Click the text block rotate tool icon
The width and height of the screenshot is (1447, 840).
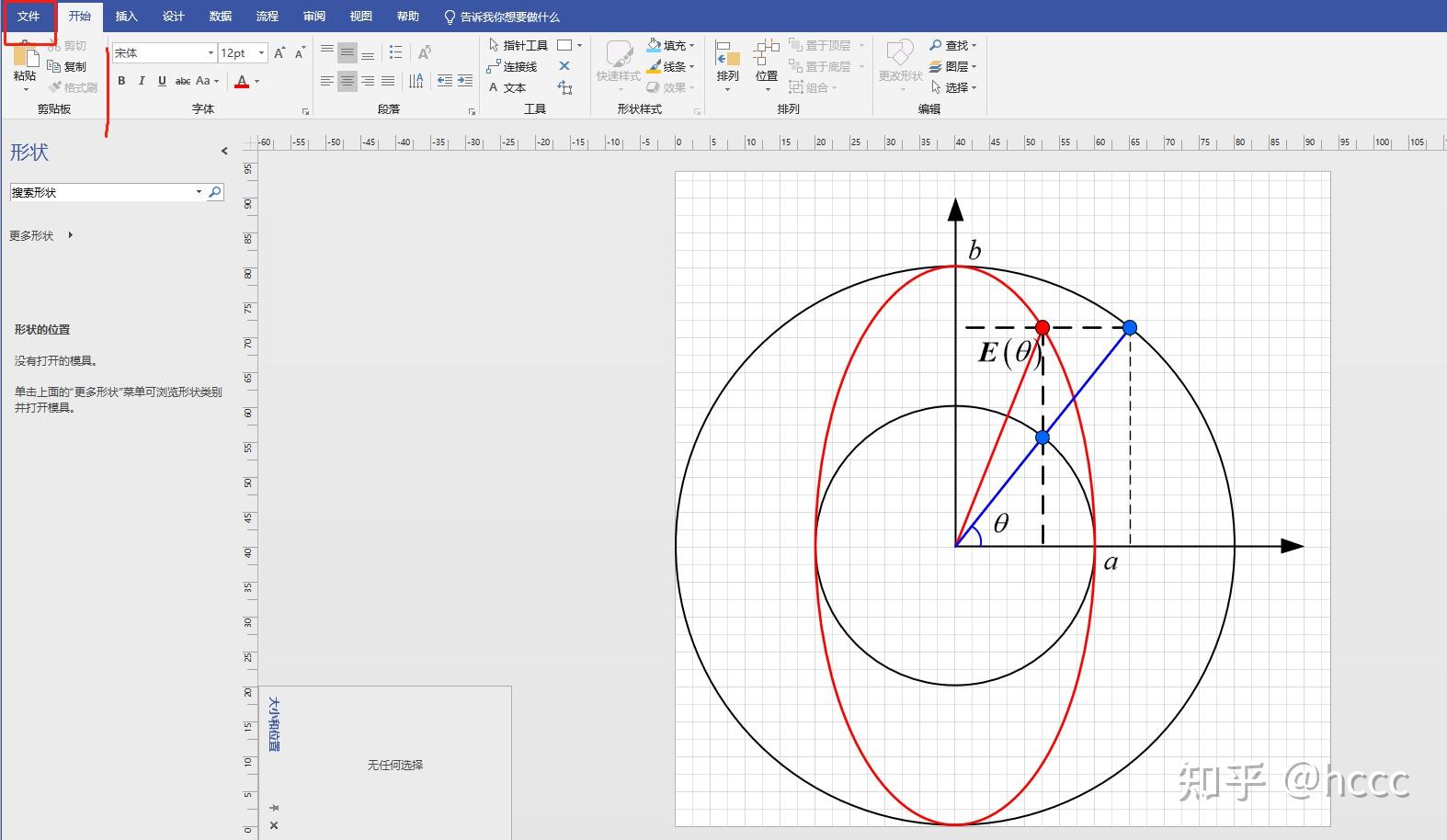tap(564, 87)
